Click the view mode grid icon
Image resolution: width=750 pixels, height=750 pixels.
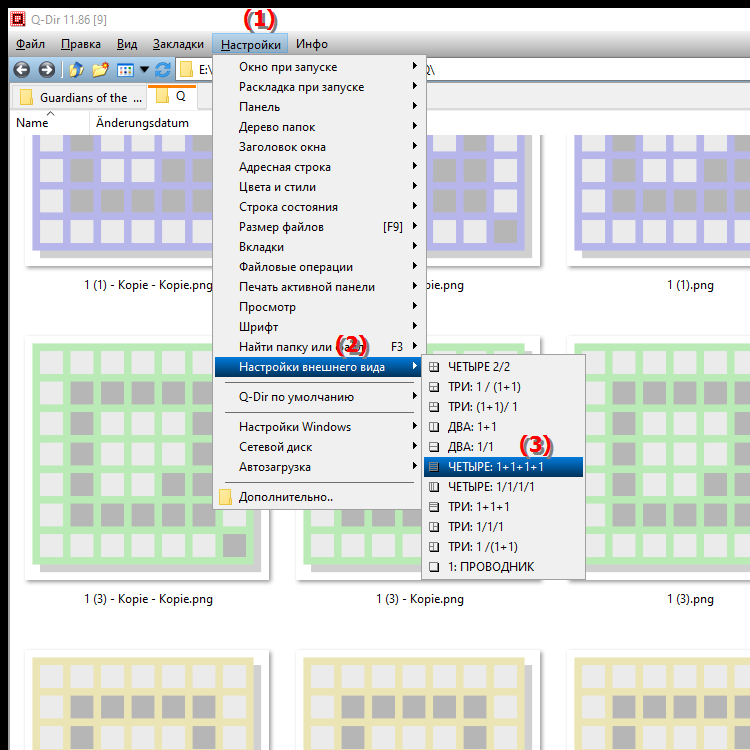[x=126, y=70]
